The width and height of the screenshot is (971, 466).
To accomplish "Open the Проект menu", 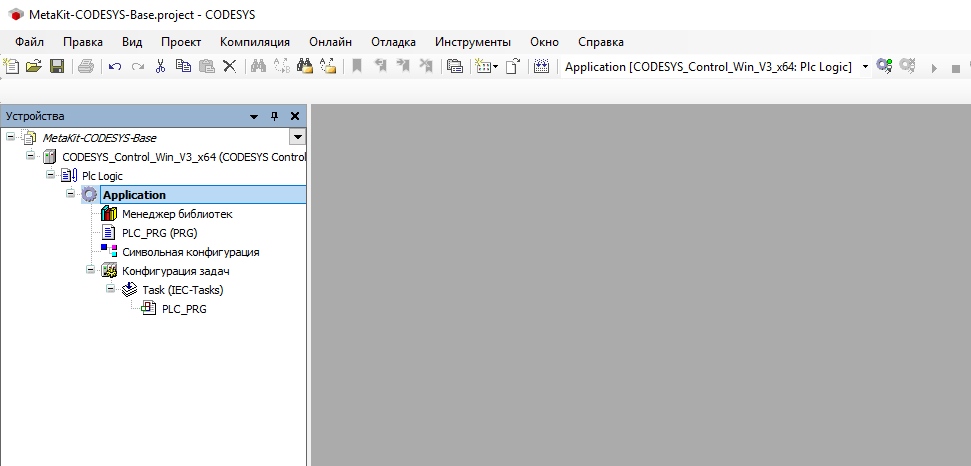I will [x=181, y=42].
